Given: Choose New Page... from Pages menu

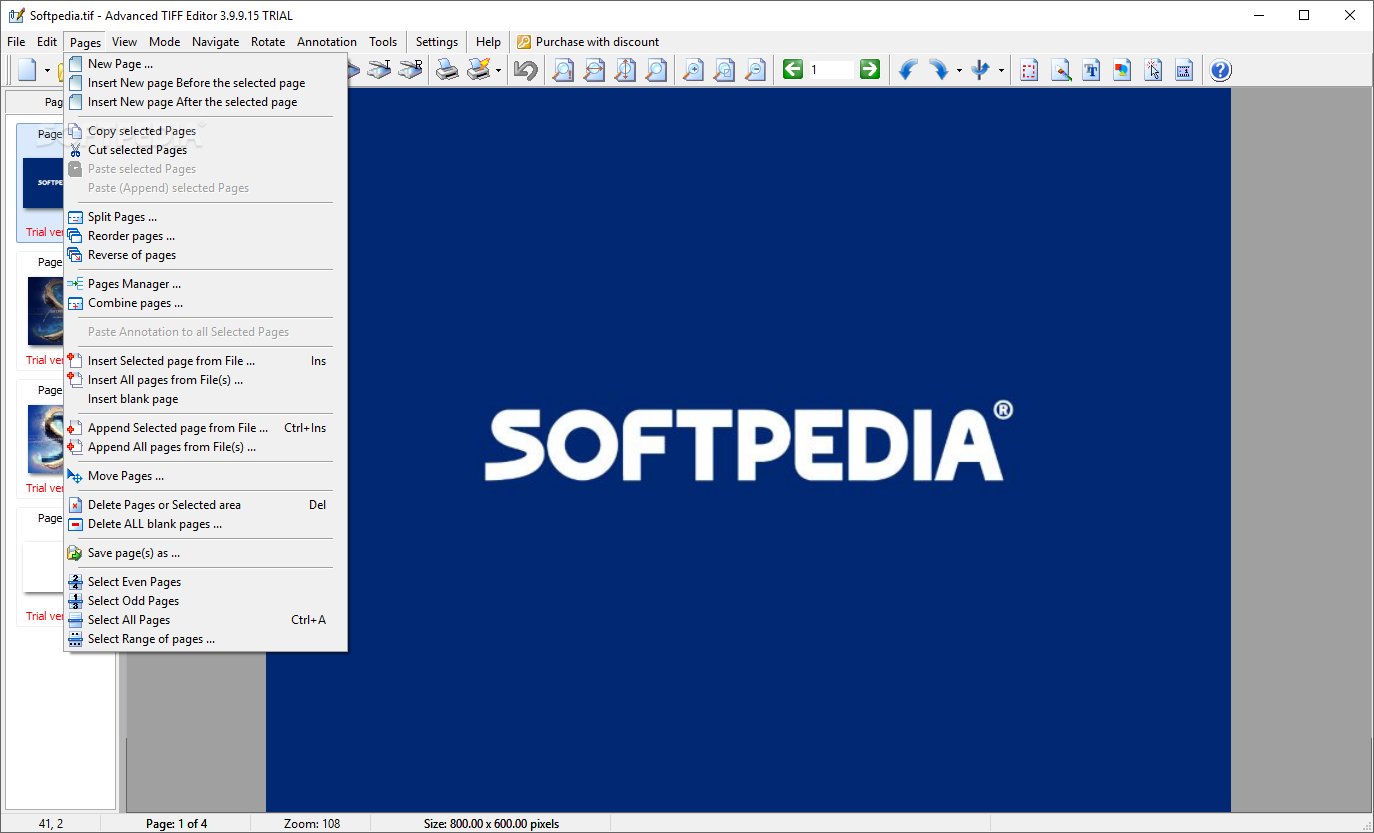Looking at the screenshot, I should point(206,64).
